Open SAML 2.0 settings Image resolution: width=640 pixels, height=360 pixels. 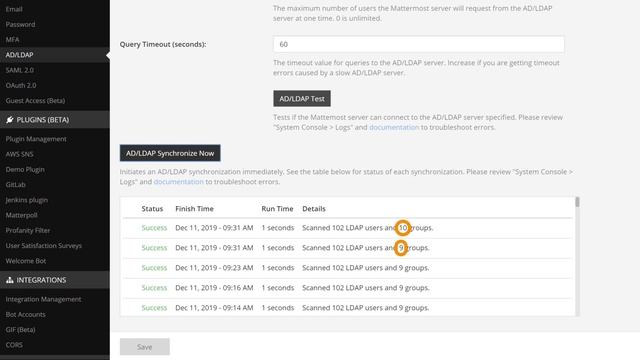[x=20, y=70]
